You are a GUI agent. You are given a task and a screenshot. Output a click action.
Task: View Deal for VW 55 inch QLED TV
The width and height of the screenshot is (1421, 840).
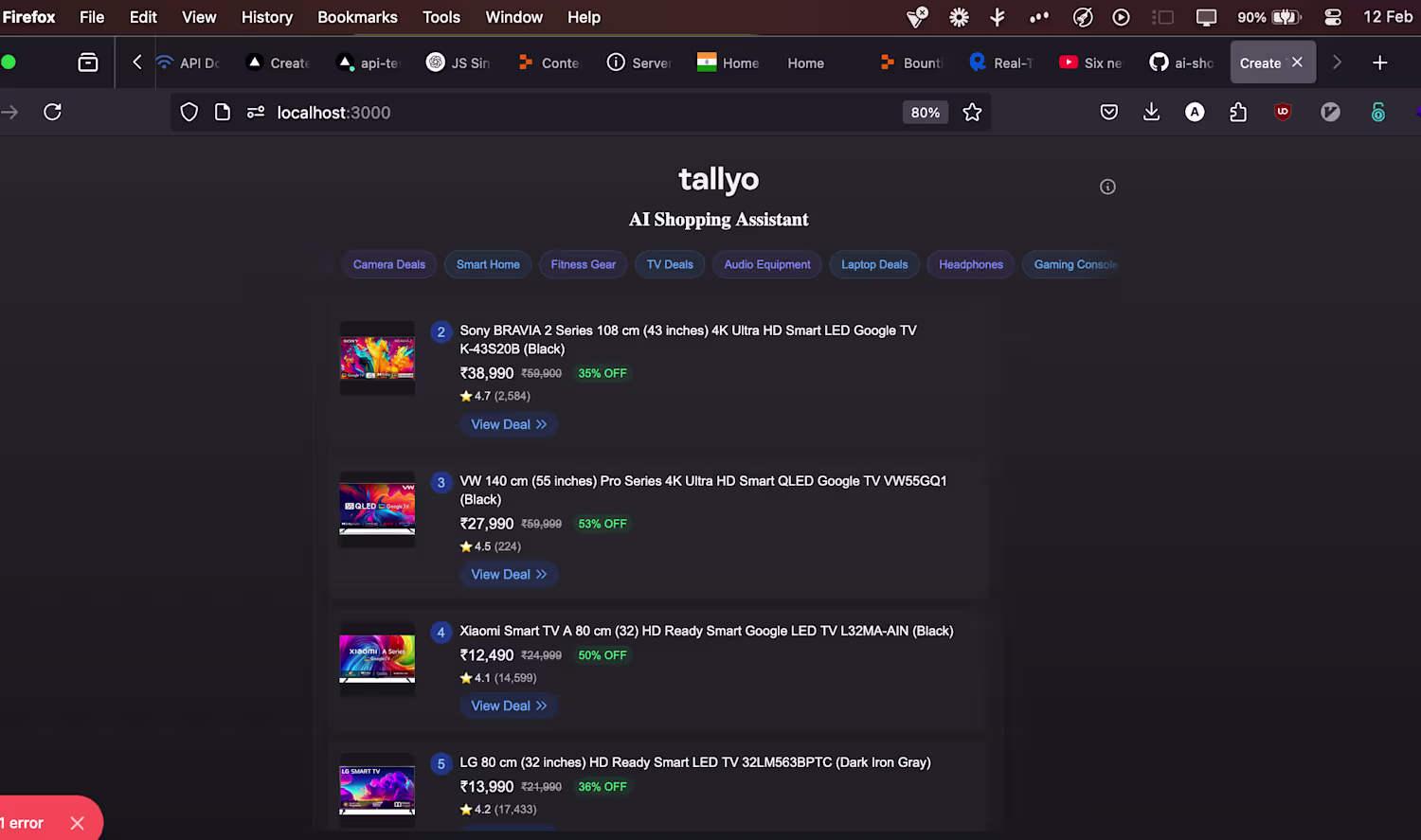tap(509, 574)
